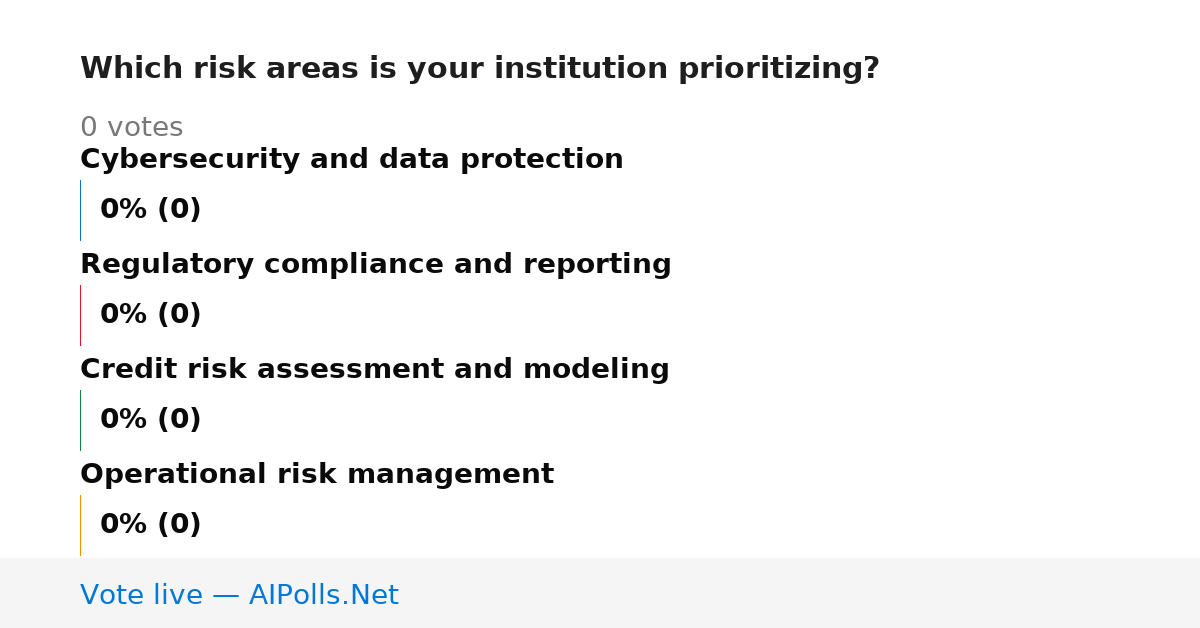Click 0% (0) under Regulatory compliance

tap(150, 315)
